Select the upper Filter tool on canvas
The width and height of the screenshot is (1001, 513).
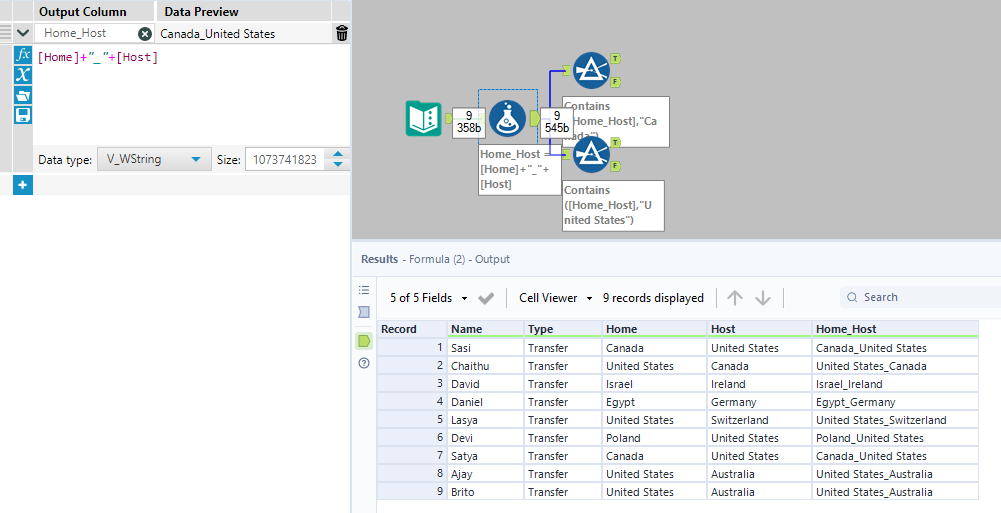point(591,70)
